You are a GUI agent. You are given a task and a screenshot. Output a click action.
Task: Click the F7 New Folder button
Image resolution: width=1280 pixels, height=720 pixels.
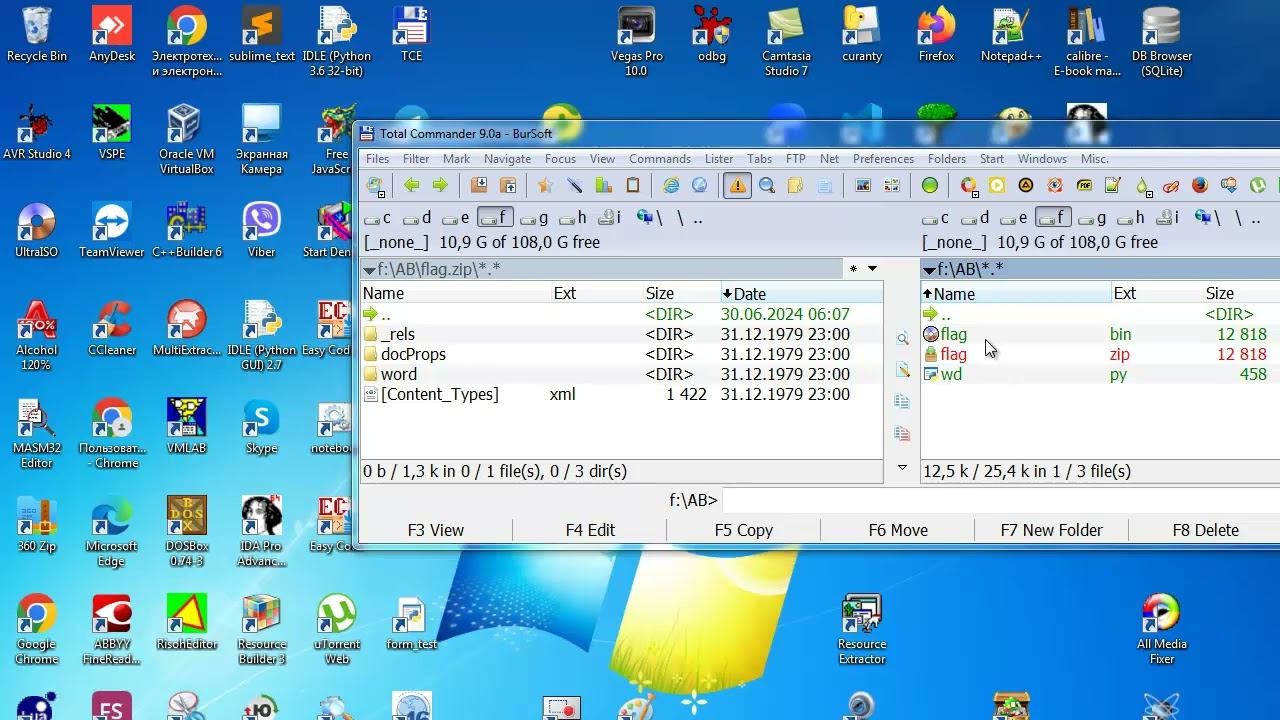(x=1052, y=530)
